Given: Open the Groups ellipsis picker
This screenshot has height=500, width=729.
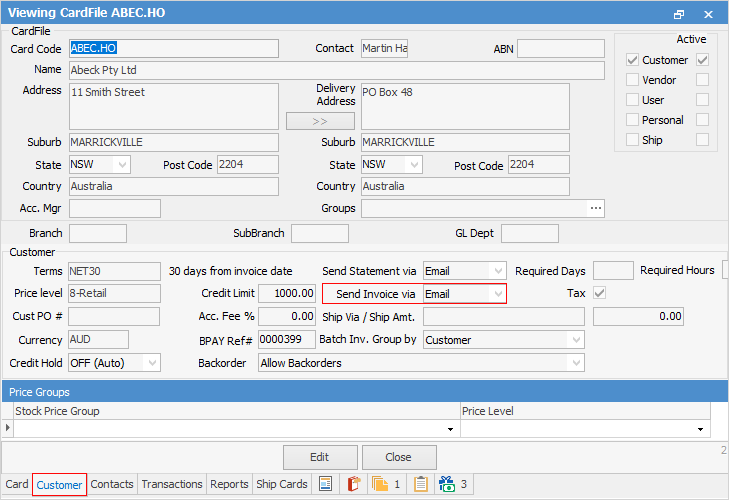Looking at the screenshot, I should pyautogui.click(x=596, y=209).
